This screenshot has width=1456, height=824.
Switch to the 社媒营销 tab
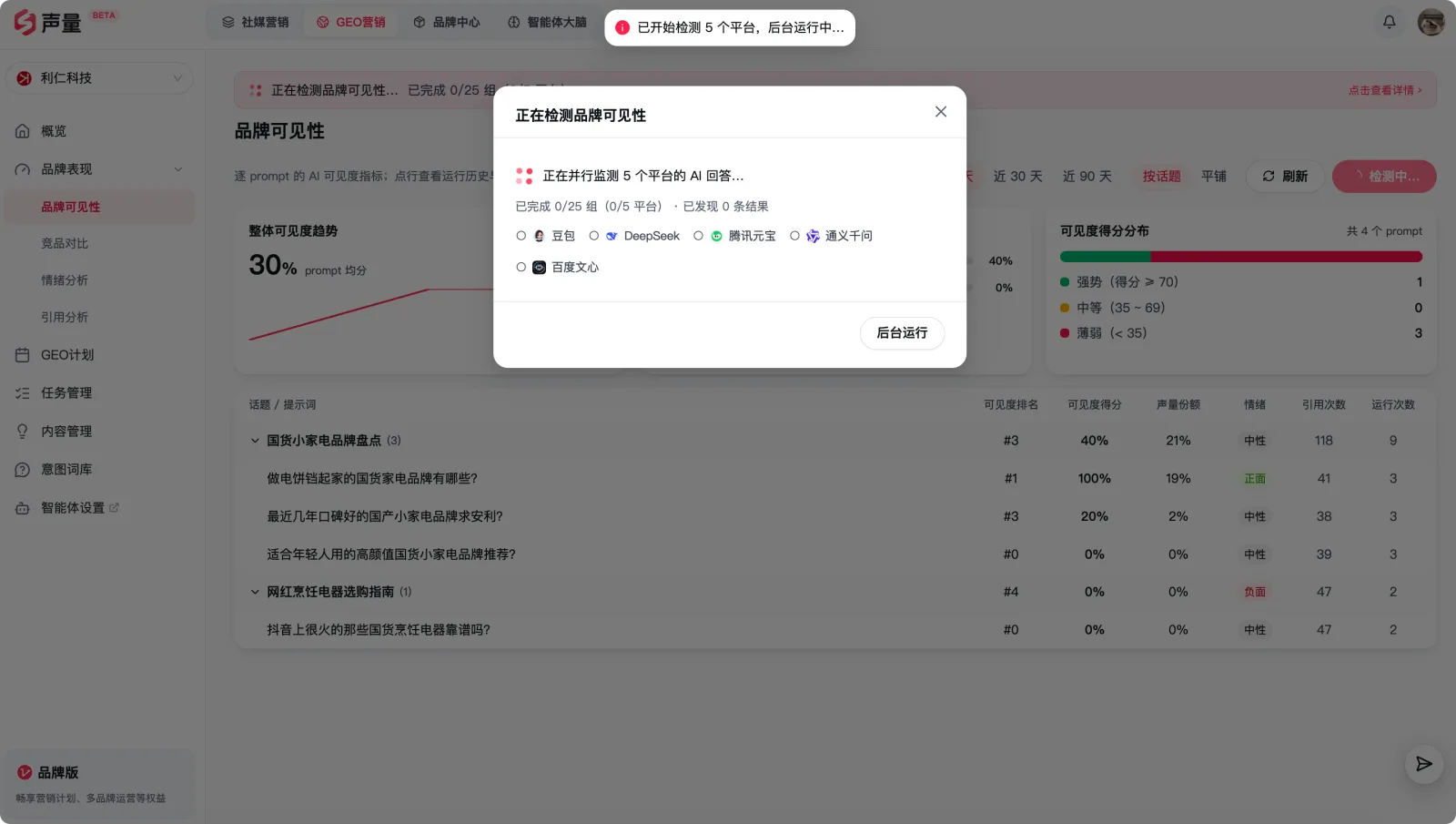[x=256, y=22]
